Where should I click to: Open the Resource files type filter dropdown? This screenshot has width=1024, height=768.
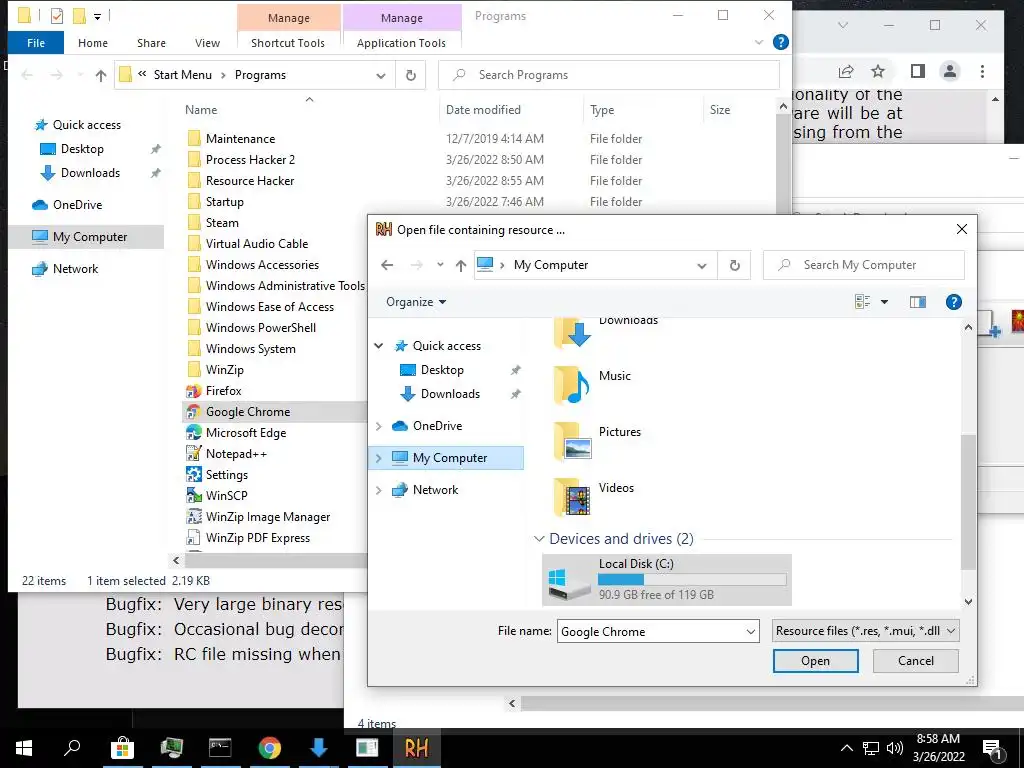(x=865, y=631)
